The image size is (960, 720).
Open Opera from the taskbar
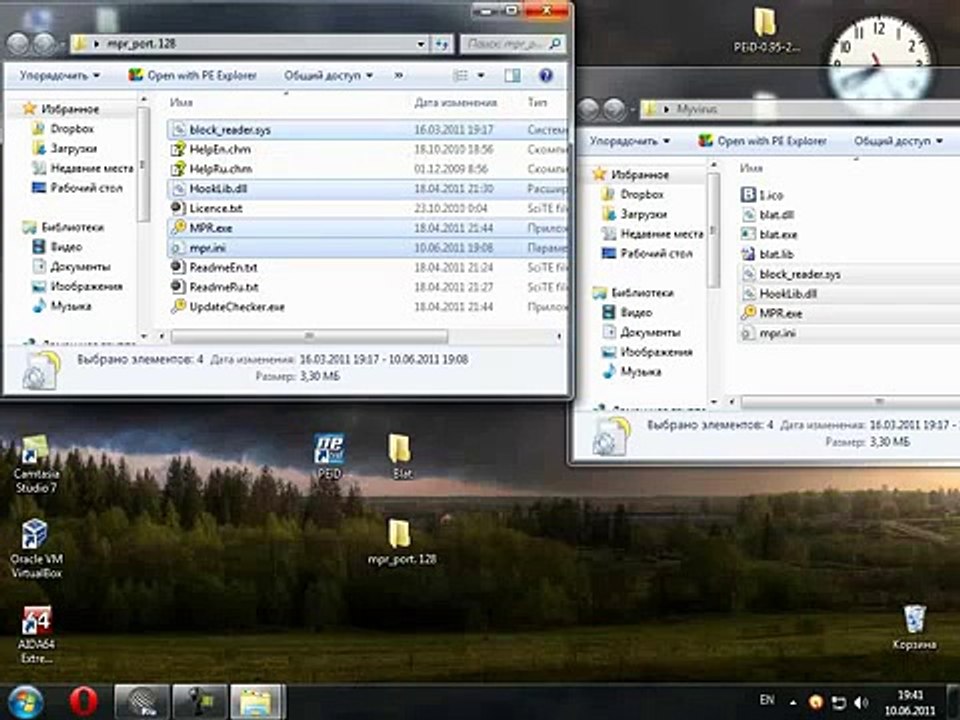(83, 702)
